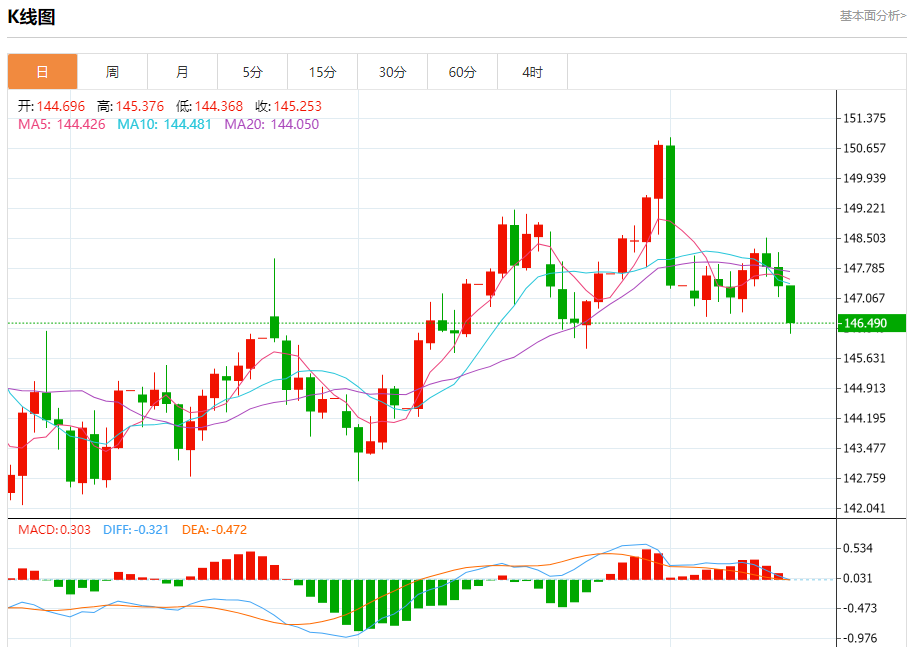
Task: Click the 0.031 MACD axis label
Action: click(x=858, y=578)
